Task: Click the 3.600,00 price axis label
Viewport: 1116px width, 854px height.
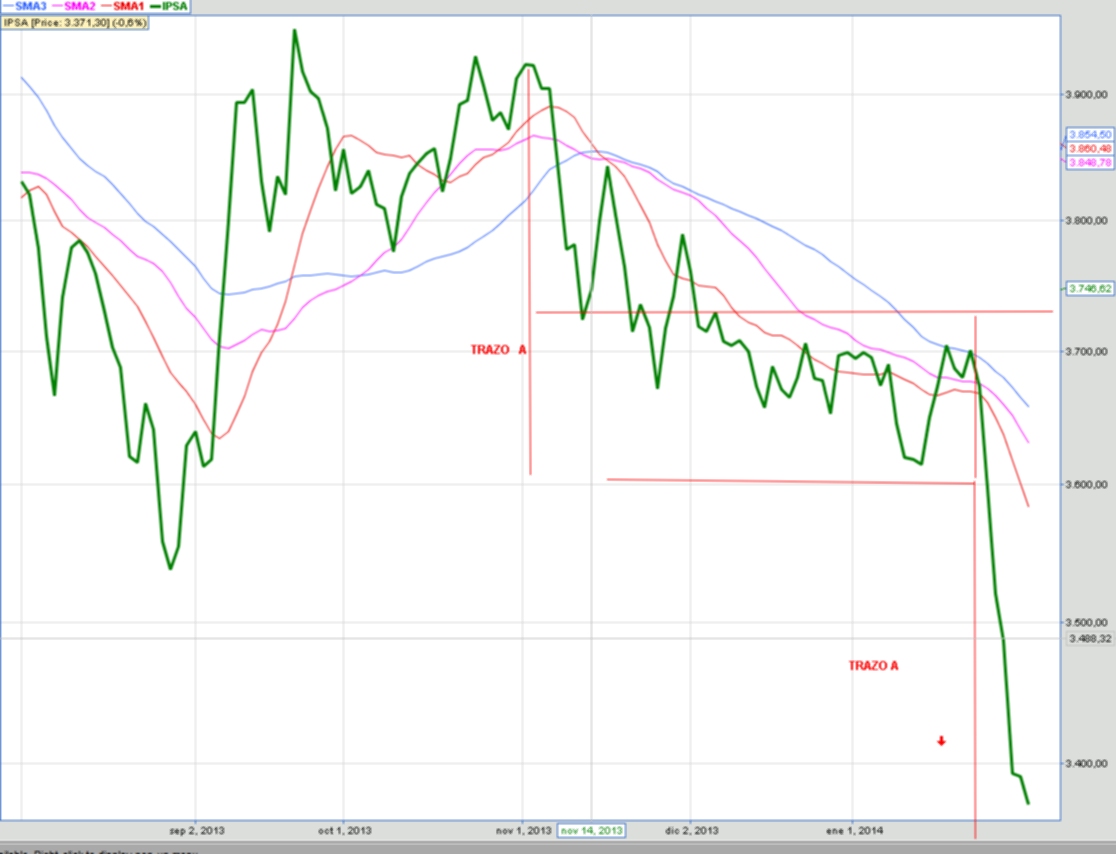Action: [x=1085, y=485]
